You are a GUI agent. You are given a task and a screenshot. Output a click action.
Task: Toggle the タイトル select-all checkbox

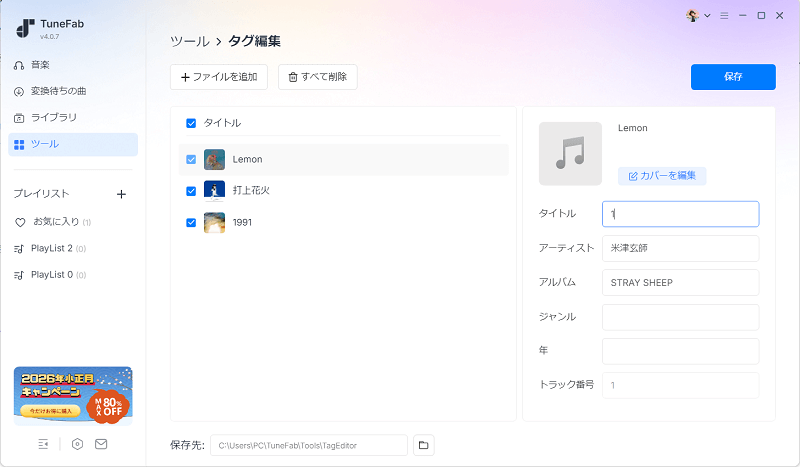point(191,123)
